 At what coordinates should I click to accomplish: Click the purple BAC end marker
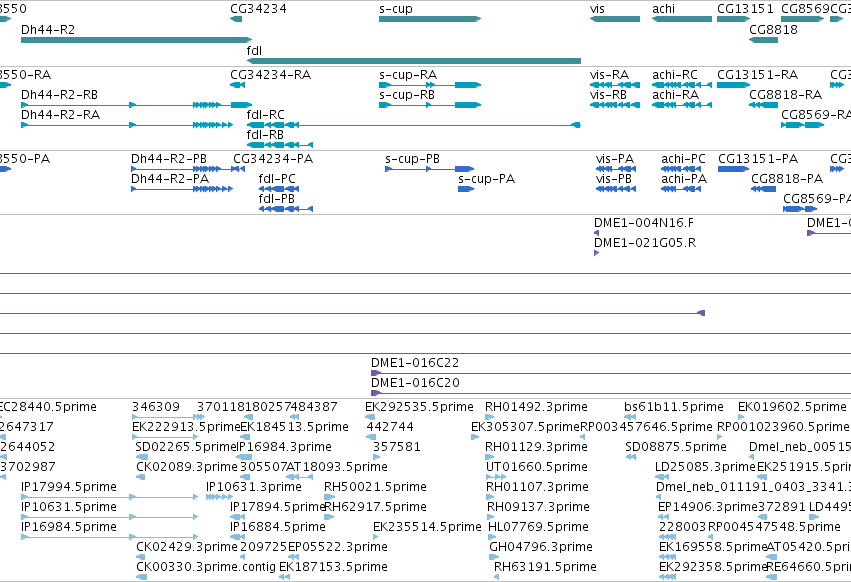pyautogui.click(x=701, y=313)
